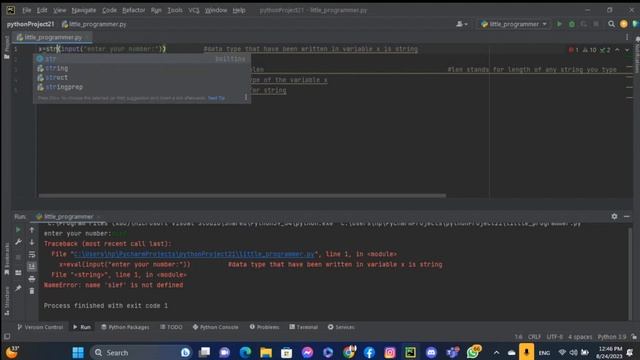The image size is (640, 360).
Task: Open autocomplete popup options kebab
Action: click(x=245, y=97)
